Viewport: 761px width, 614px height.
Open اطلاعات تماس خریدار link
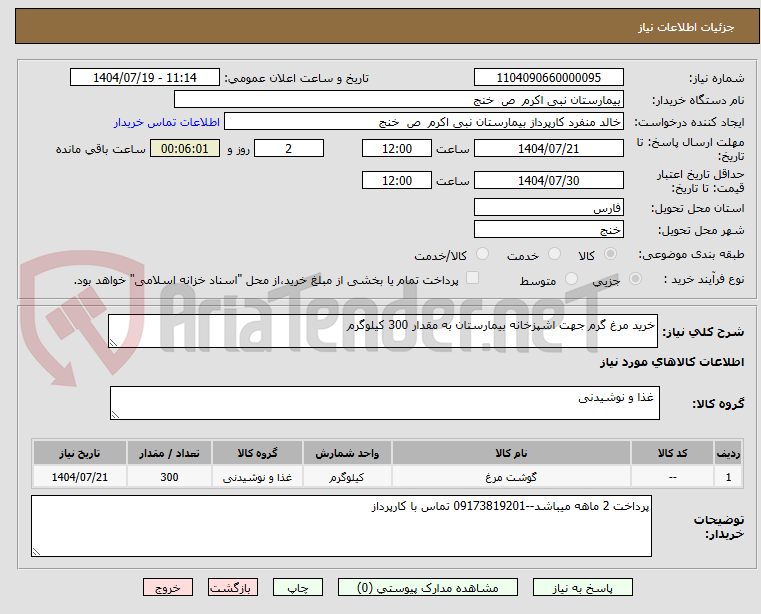coord(167,122)
